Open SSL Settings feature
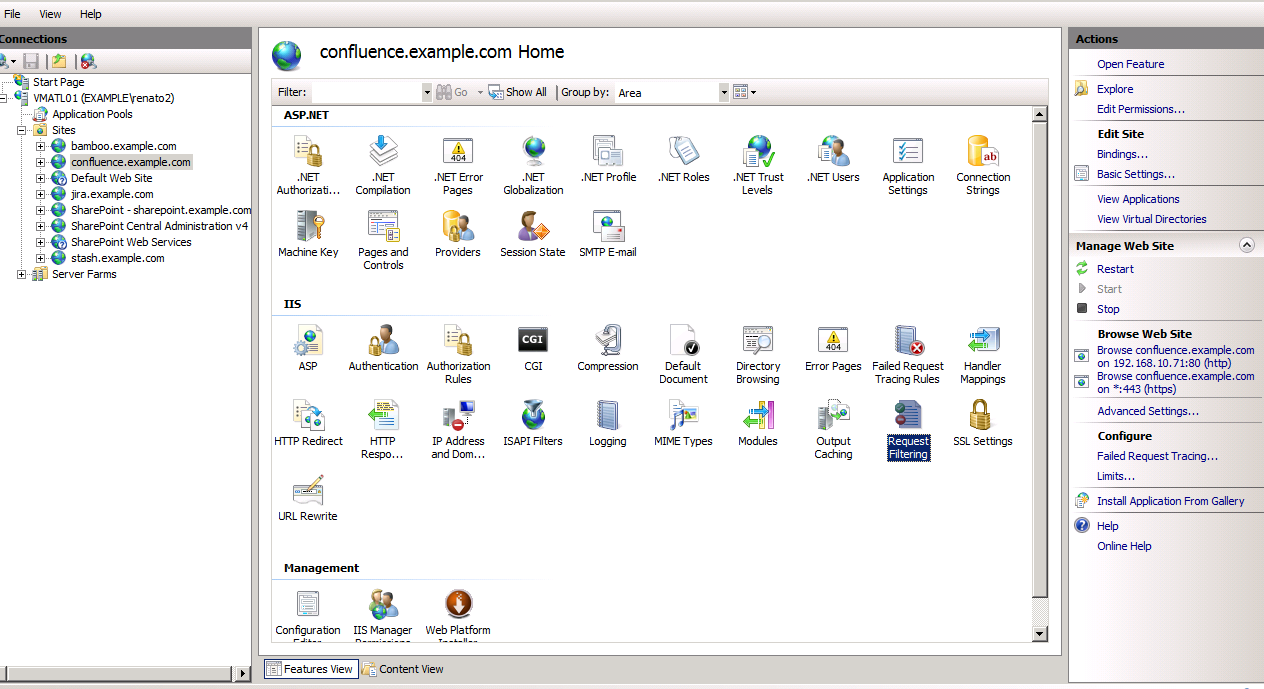This screenshot has width=1264, height=689. pos(983,423)
